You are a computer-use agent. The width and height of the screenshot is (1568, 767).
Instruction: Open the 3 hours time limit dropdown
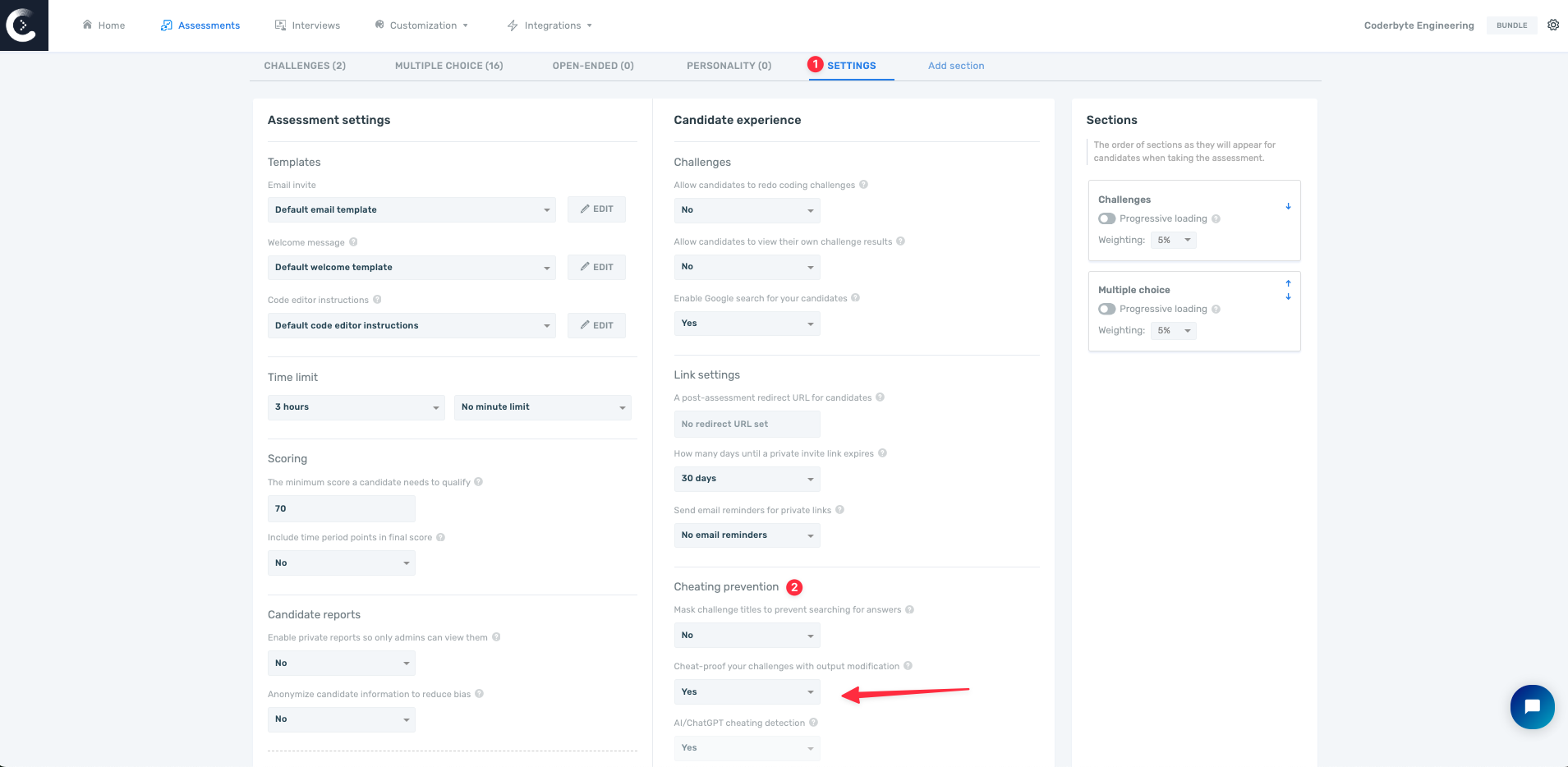356,406
